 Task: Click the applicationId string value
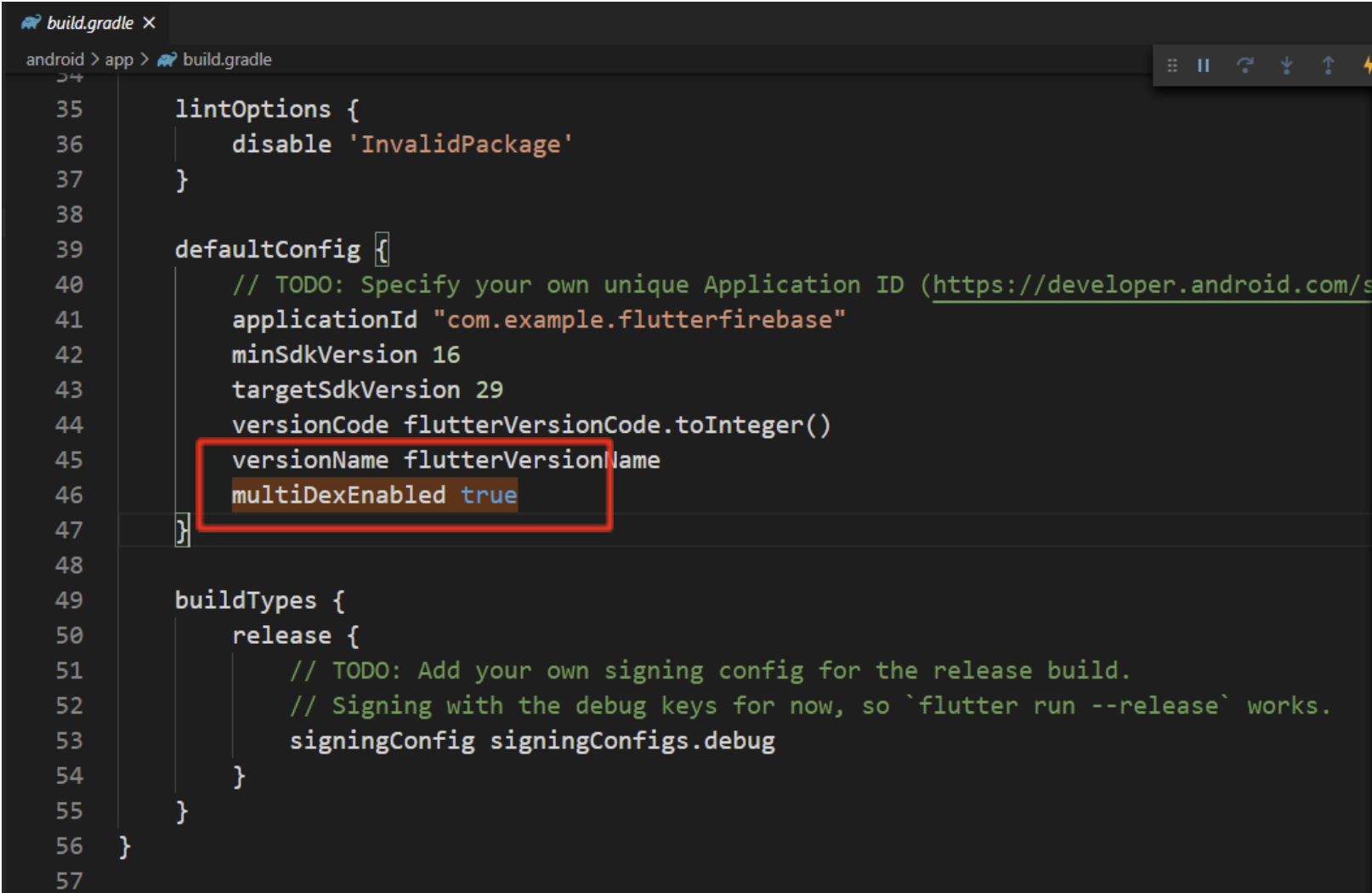coord(640,319)
